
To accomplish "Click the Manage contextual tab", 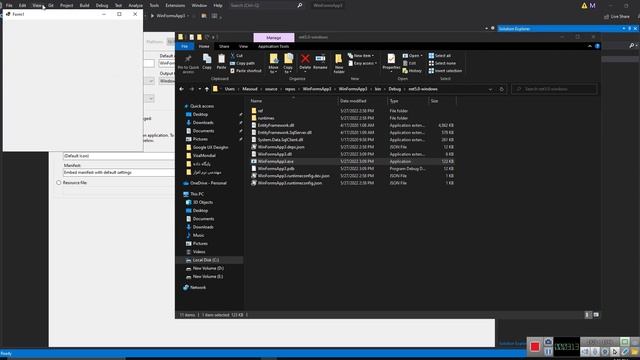I will (273, 38).
